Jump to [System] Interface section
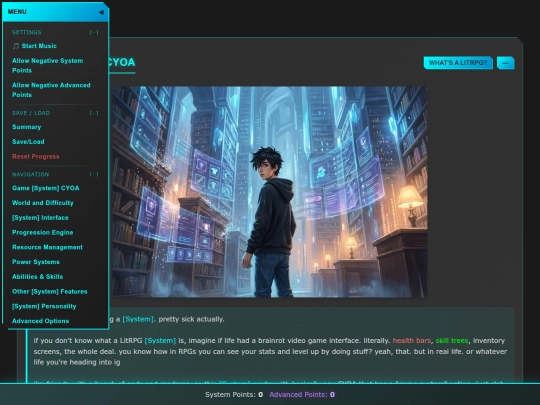This screenshot has height=405, width=540. pyautogui.click(x=40, y=218)
